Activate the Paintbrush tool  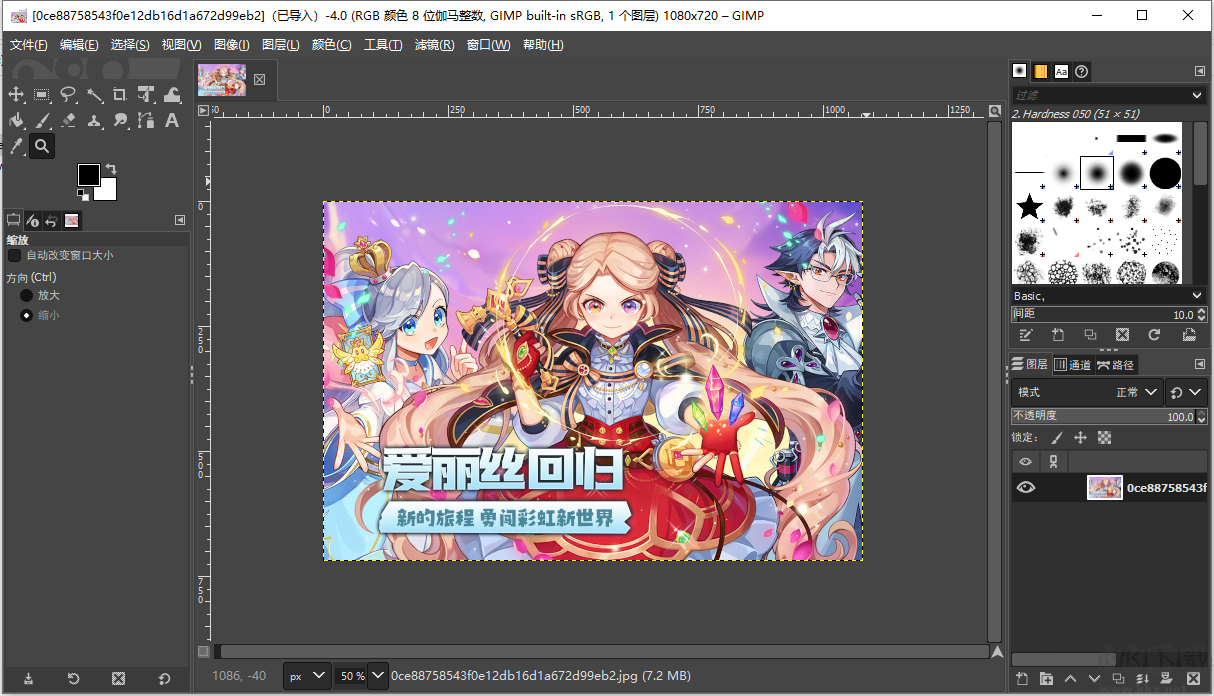point(41,120)
